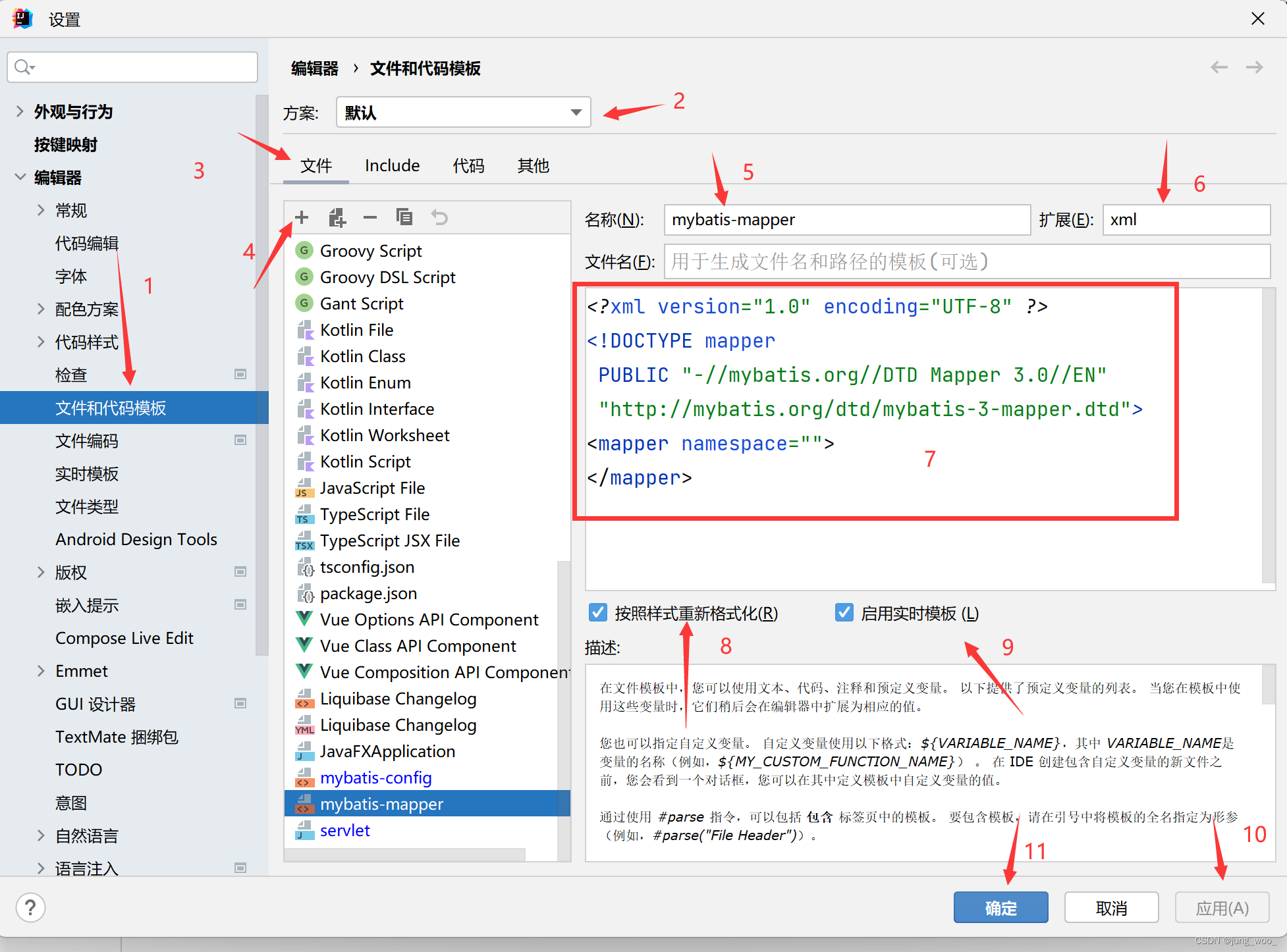The height and width of the screenshot is (952, 1287).
Task: Click the 确定 button
Action: pos(1000,907)
